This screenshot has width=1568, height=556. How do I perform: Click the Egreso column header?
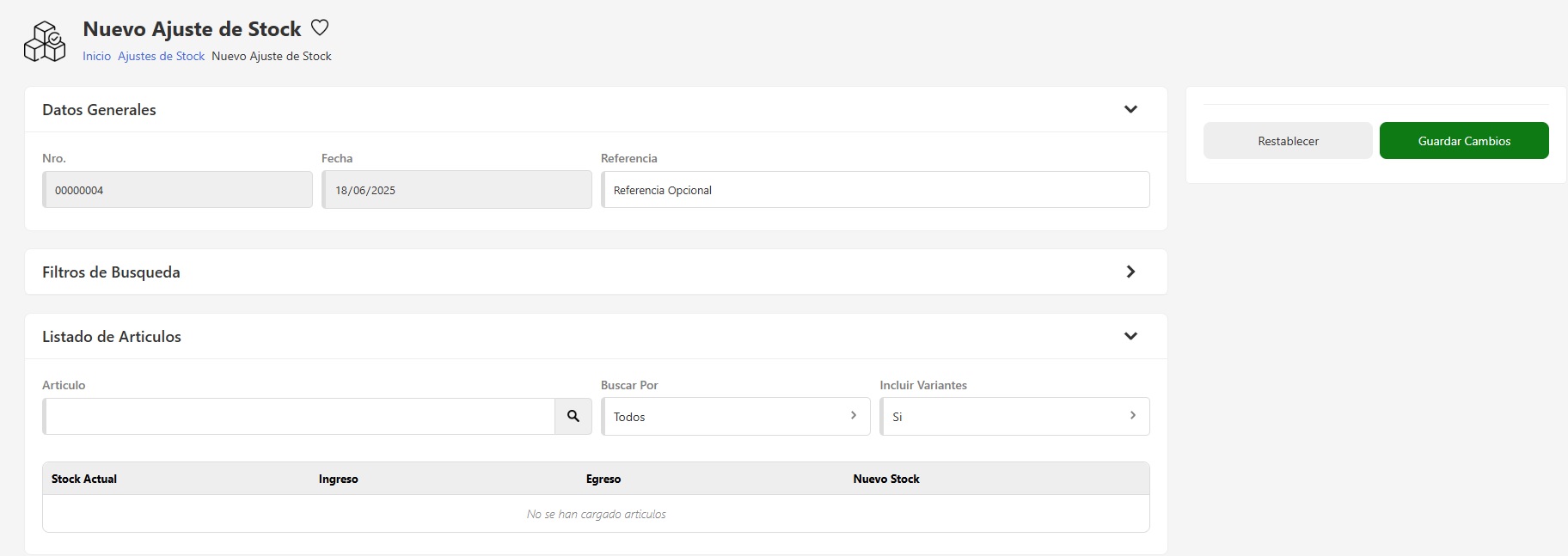click(x=603, y=479)
